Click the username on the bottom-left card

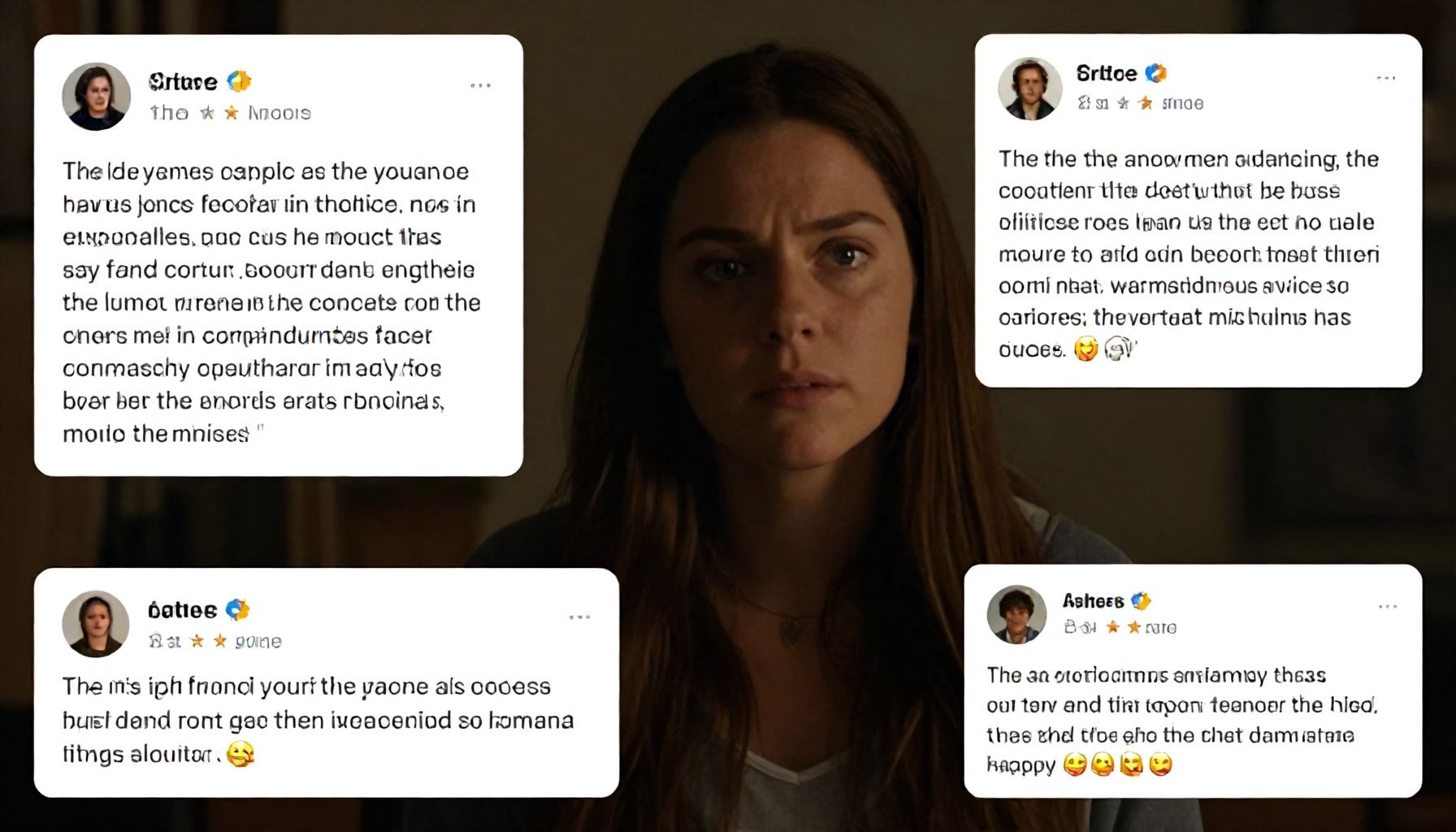point(183,610)
